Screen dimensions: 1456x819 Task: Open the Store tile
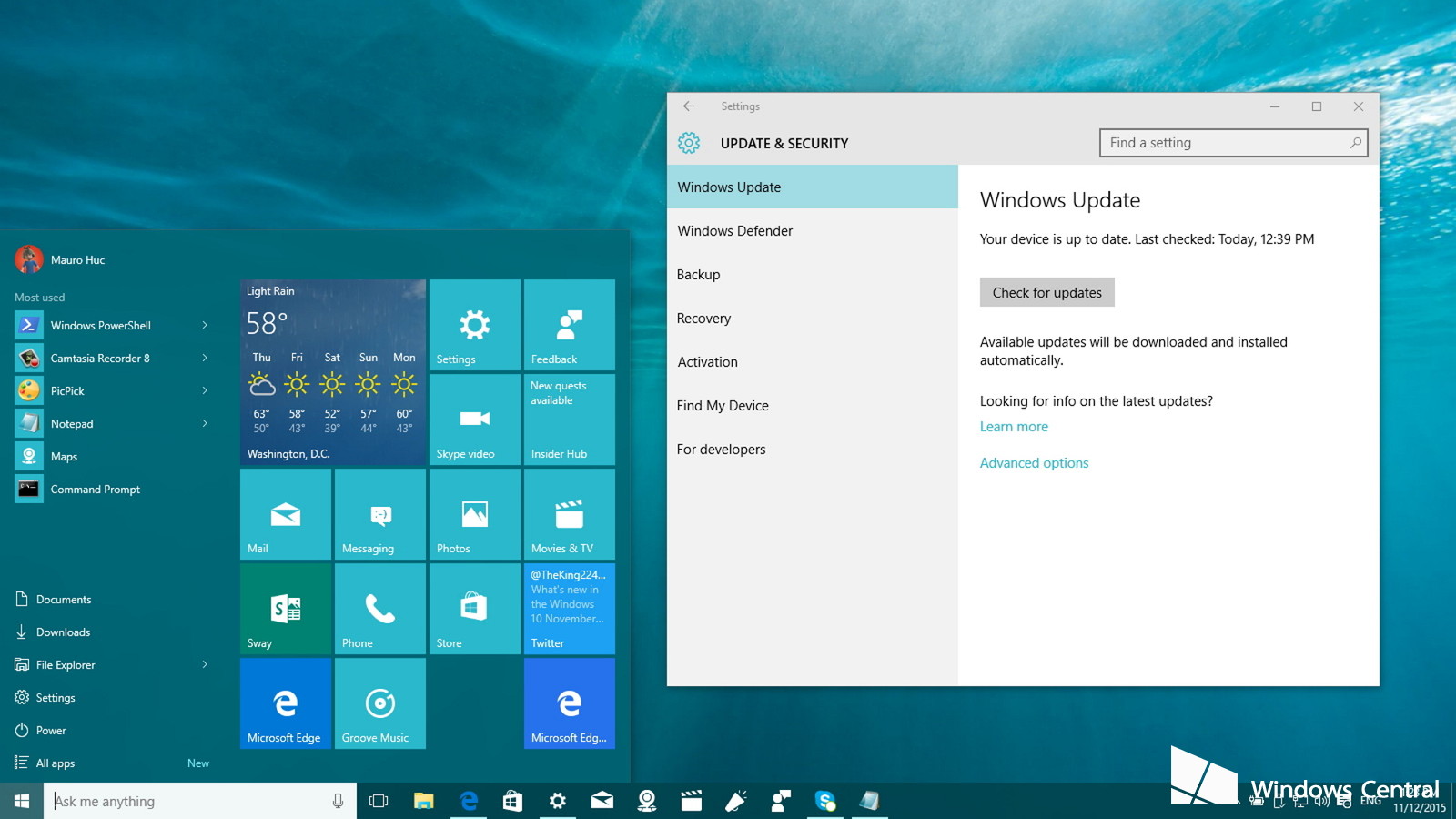click(x=475, y=608)
